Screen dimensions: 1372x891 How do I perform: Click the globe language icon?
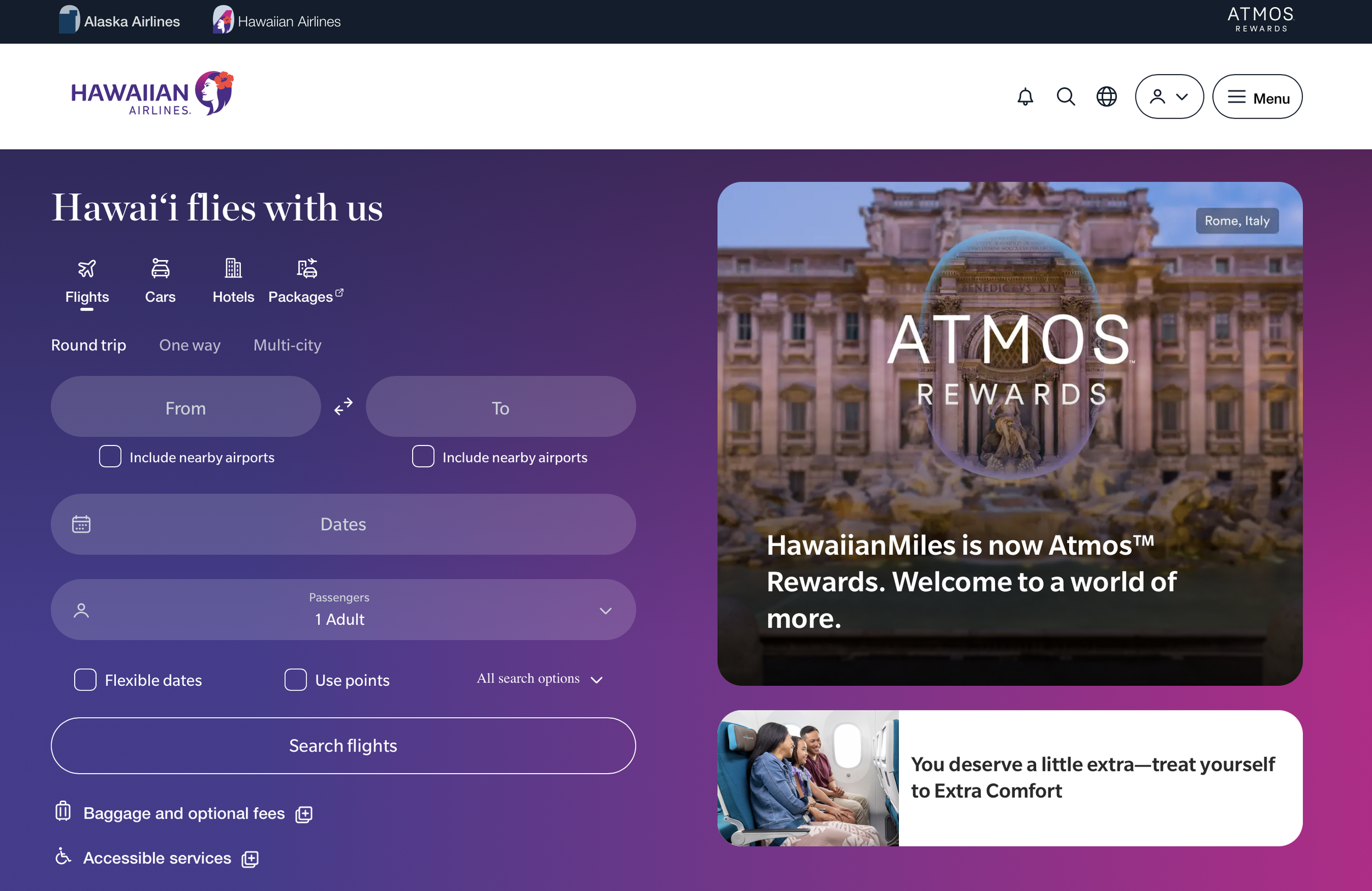(1106, 97)
